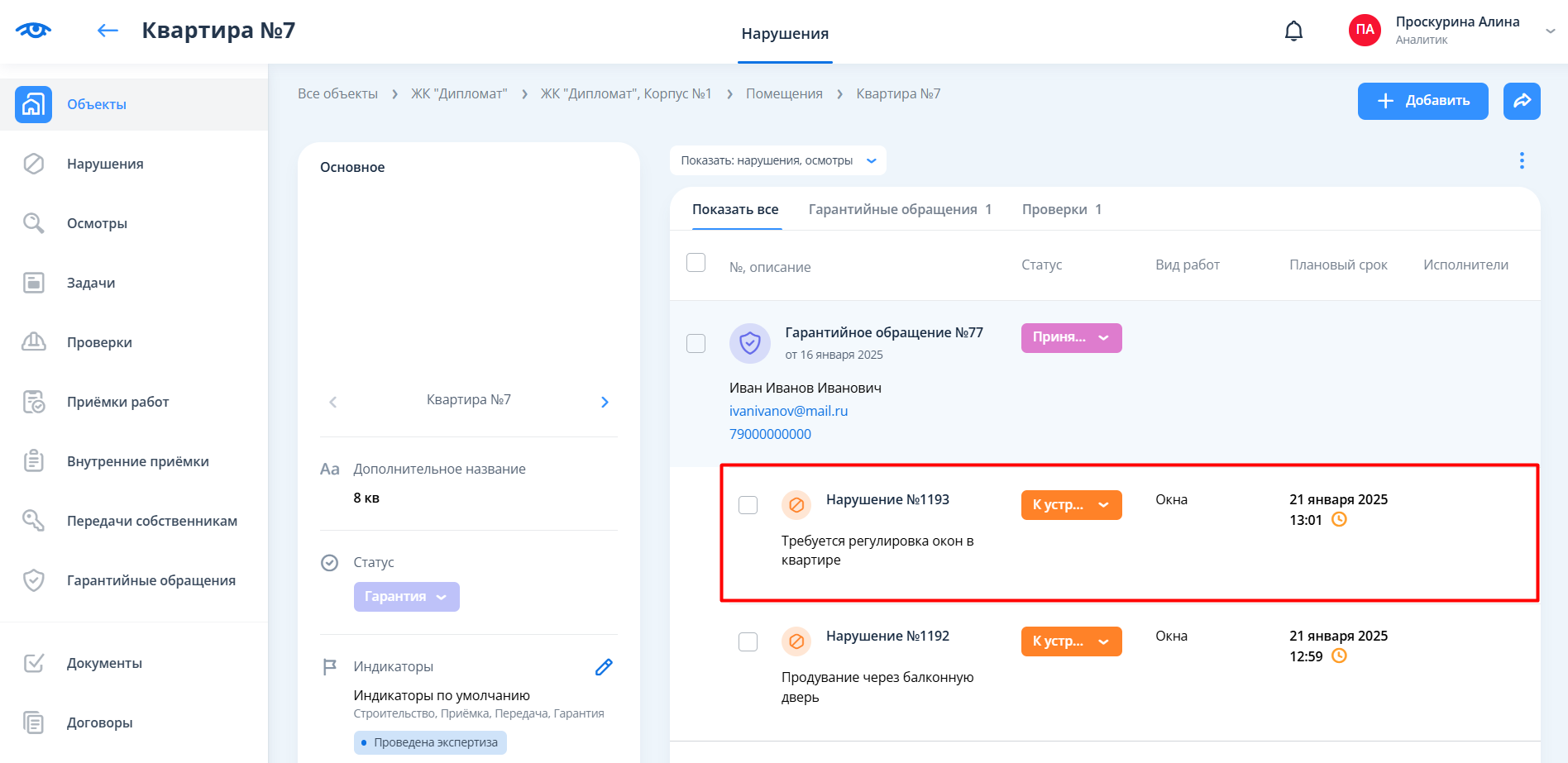
Task: Open the Гарантия status dropdown
Action: (406, 597)
